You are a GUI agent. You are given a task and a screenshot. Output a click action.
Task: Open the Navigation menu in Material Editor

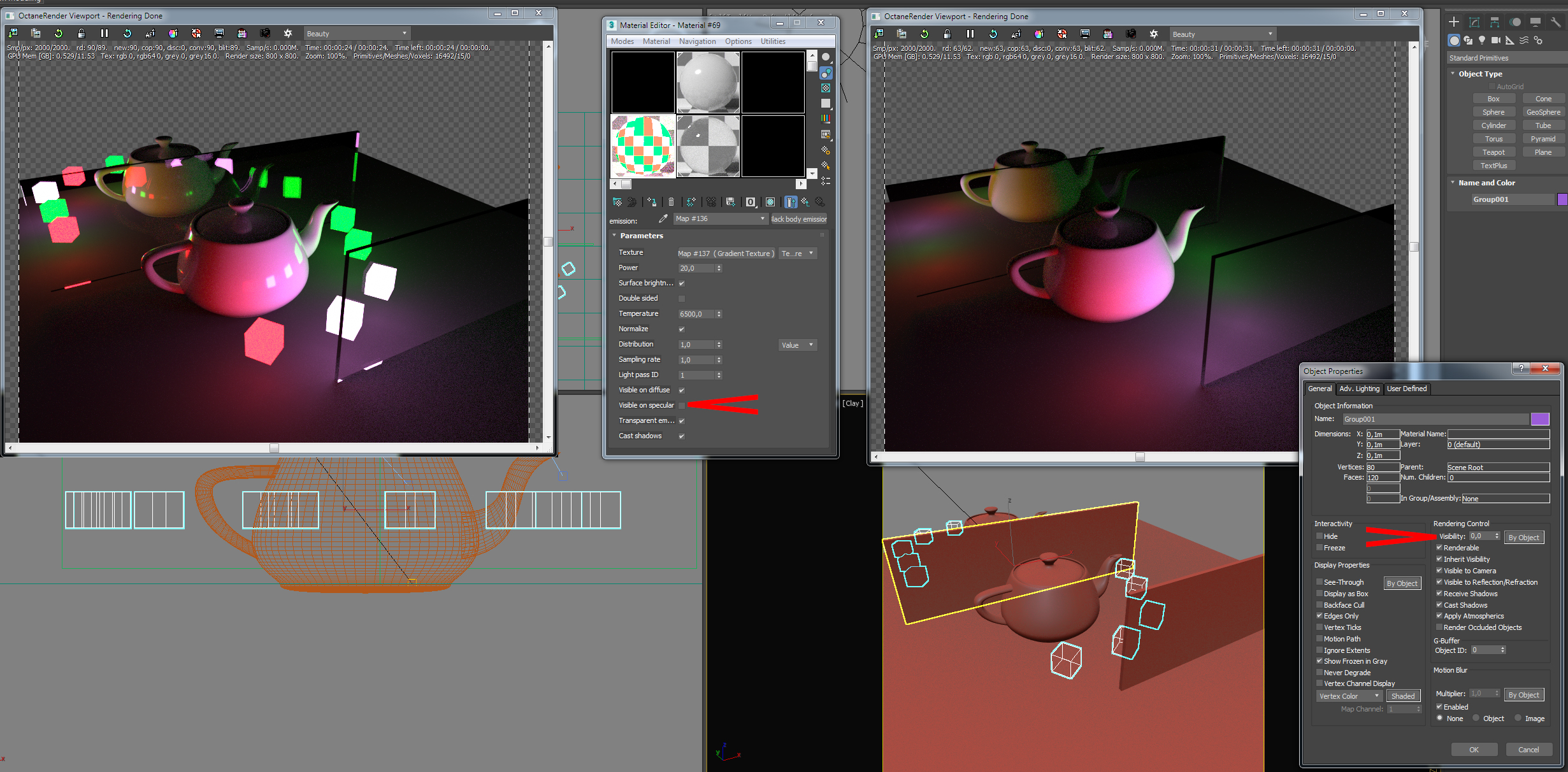(x=697, y=41)
